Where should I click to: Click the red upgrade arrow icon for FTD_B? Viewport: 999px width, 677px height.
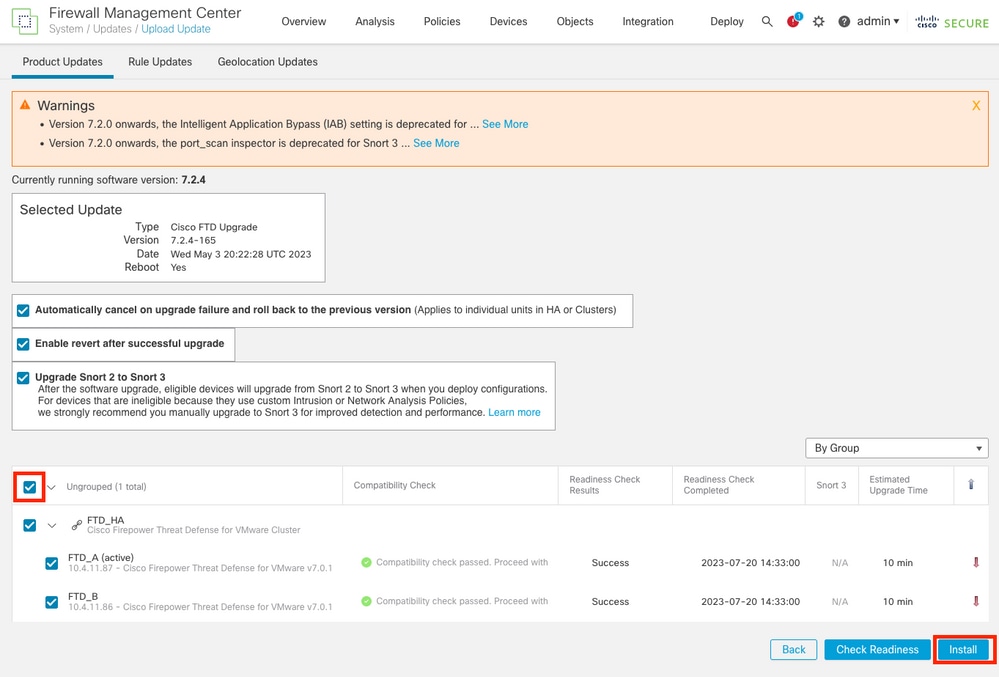point(975,601)
